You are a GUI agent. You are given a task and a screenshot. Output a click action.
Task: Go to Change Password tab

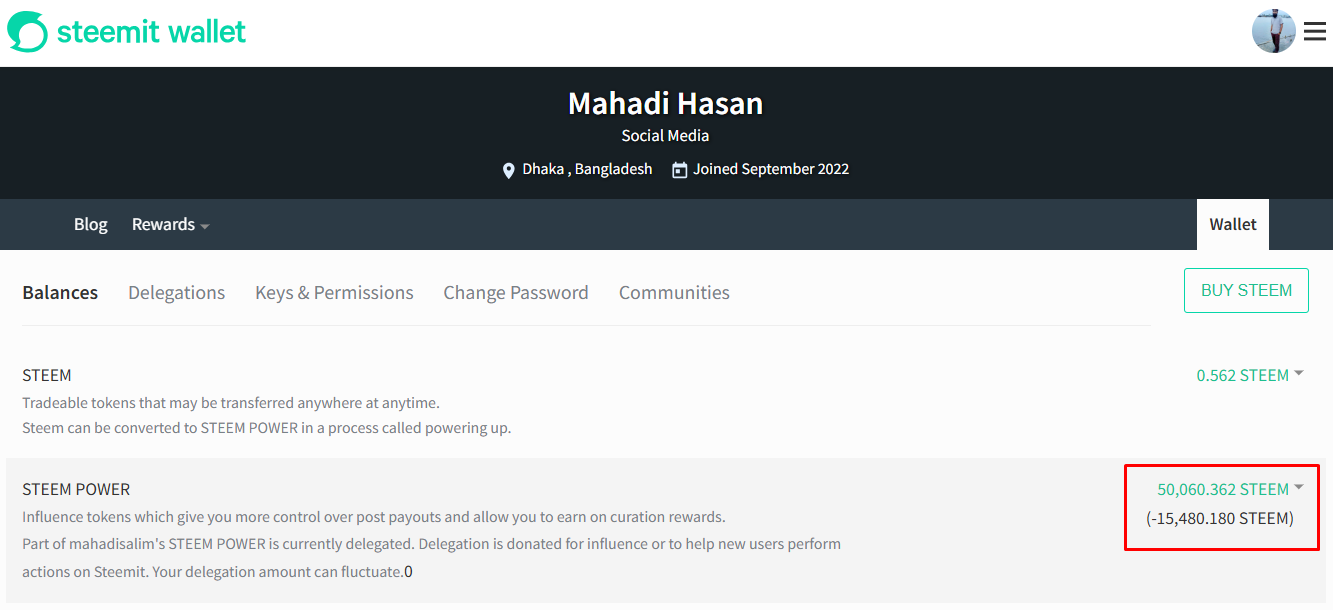point(516,293)
